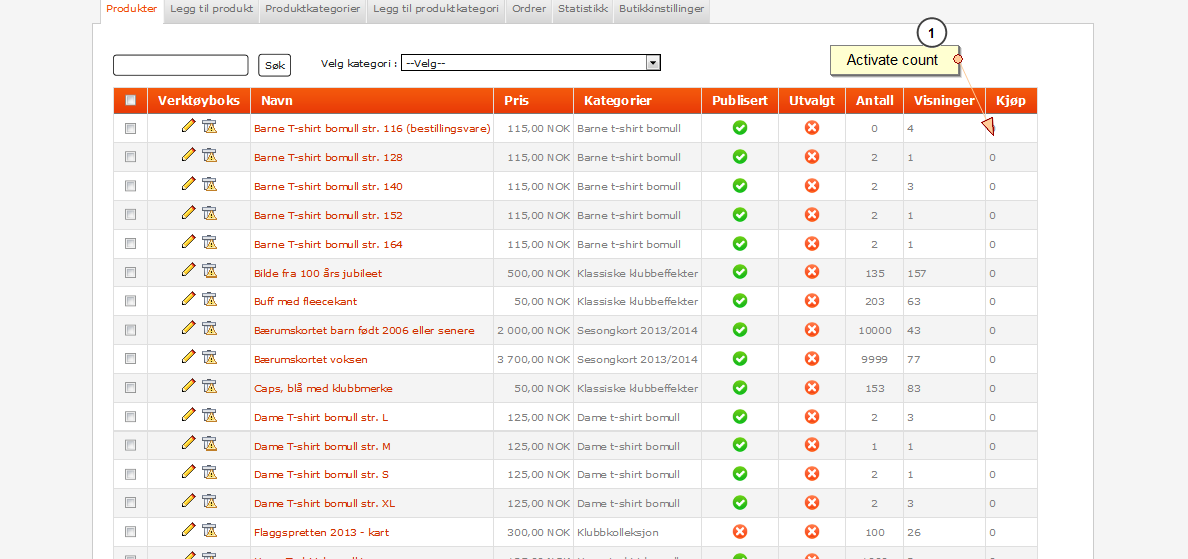Open the Legg til produktkategori tab
The height and width of the screenshot is (559, 1188).
[x=437, y=10]
